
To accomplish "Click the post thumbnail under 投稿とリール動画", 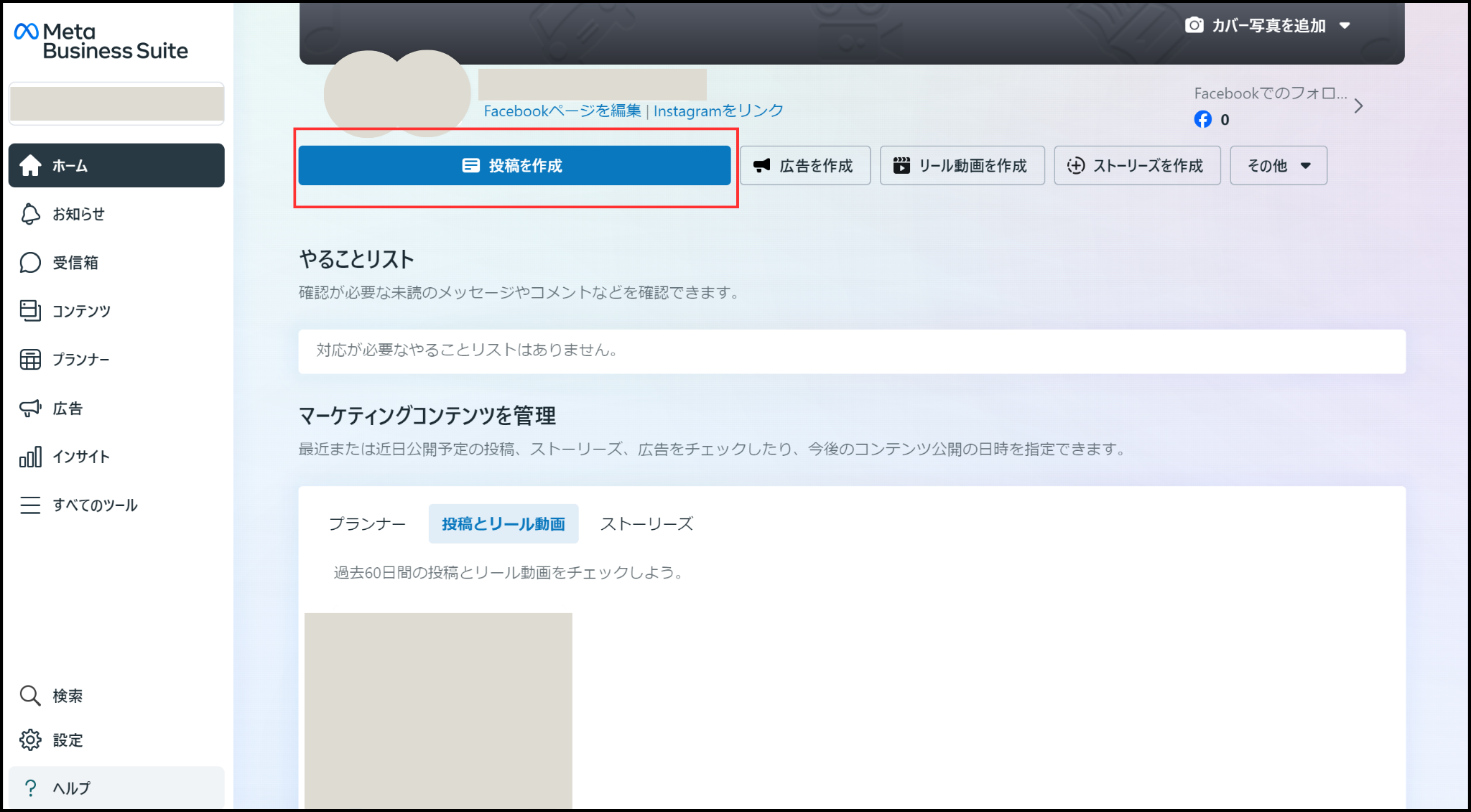I will tap(438, 711).
